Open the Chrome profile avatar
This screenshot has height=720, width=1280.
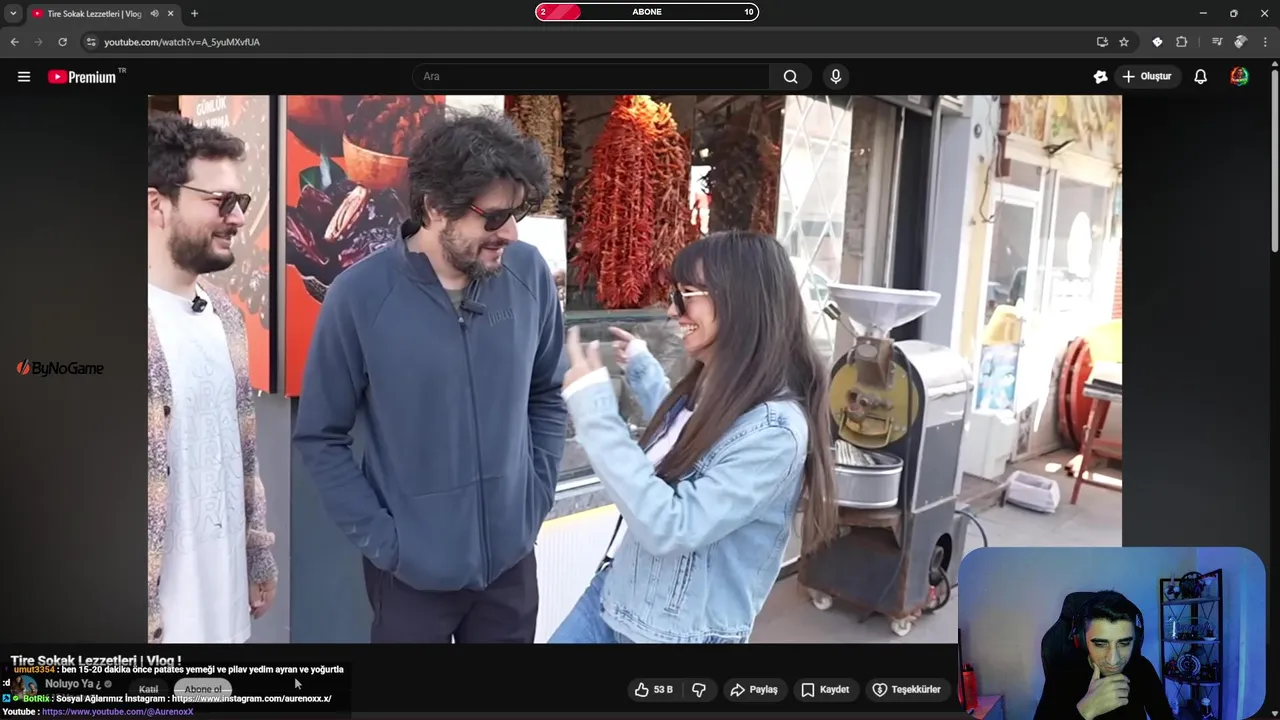pyautogui.click(x=1240, y=42)
